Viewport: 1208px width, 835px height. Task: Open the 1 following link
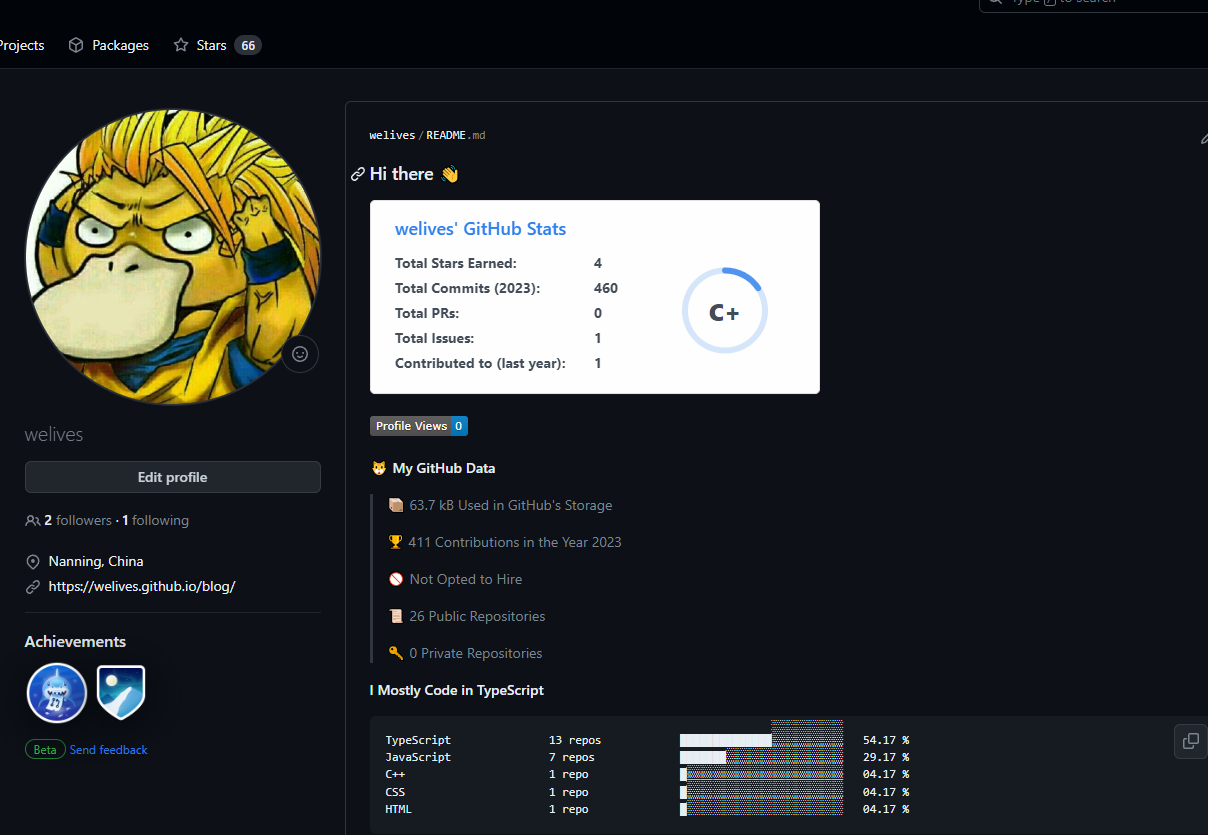[x=155, y=520]
